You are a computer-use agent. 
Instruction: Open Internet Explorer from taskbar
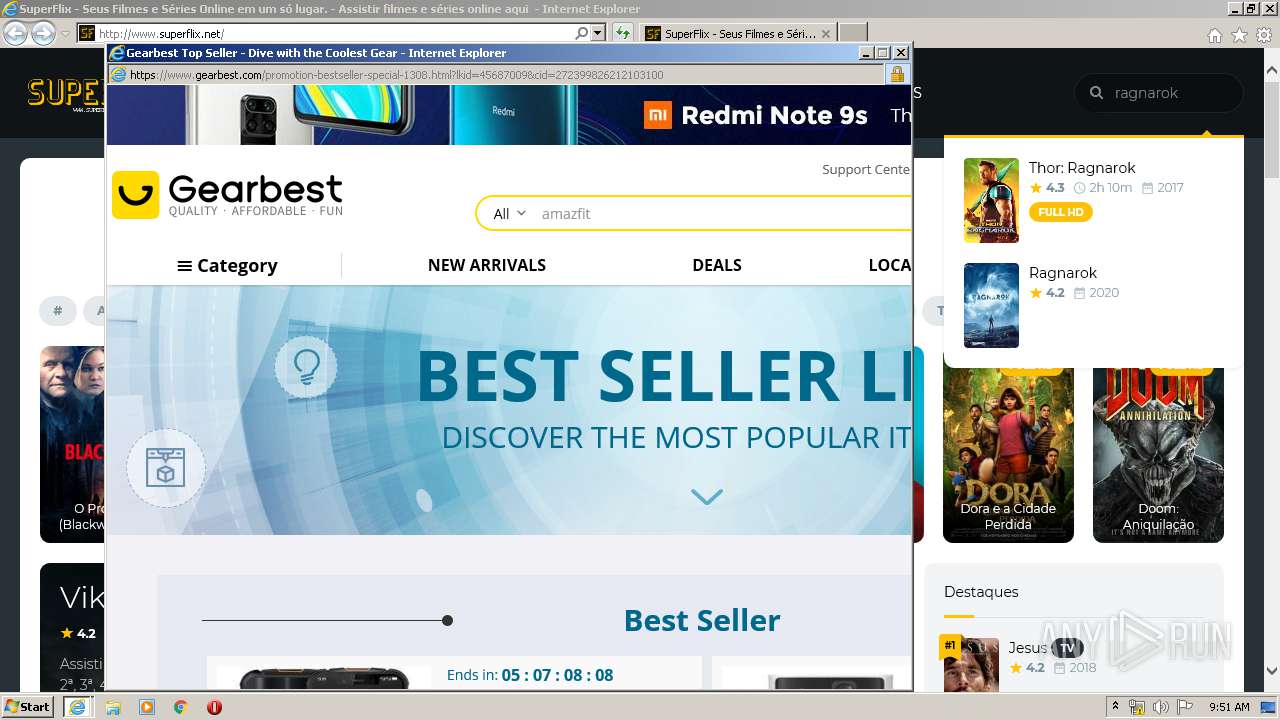pyautogui.click(x=77, y=706)
